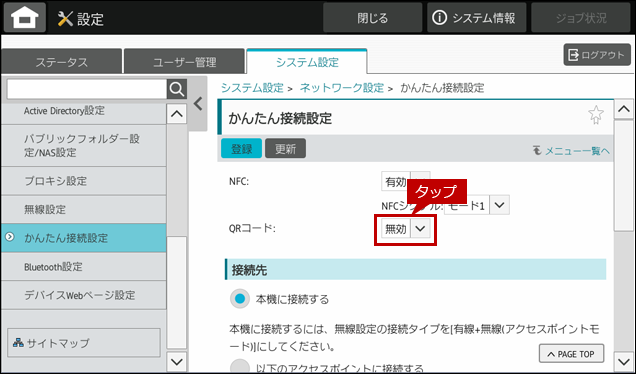
Task: Click the search magnifier icon
Action: [177, 89]
